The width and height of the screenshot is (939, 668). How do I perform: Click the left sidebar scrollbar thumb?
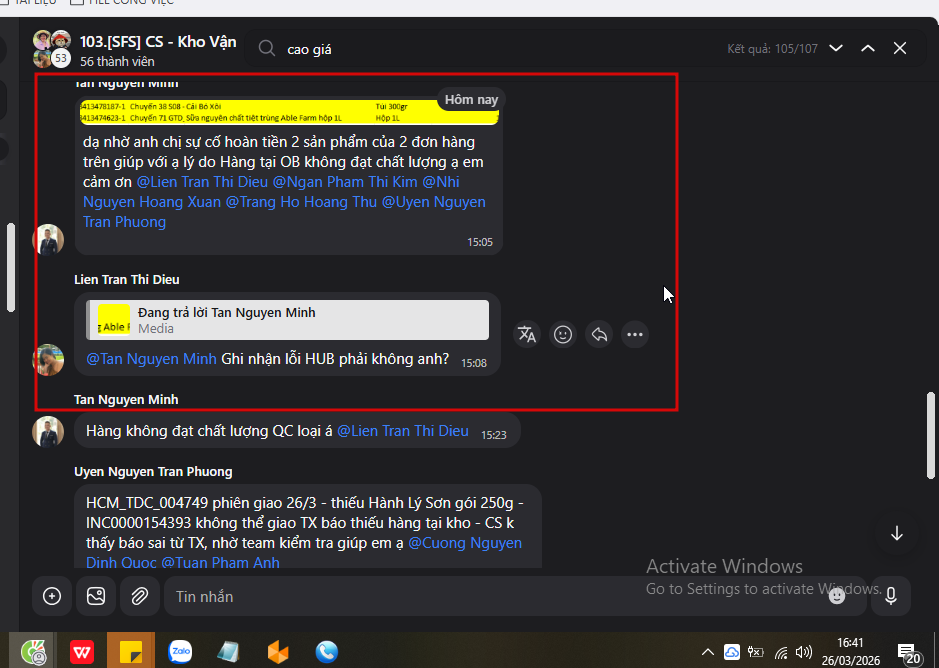pyautogui.click(x=11, y=267)
